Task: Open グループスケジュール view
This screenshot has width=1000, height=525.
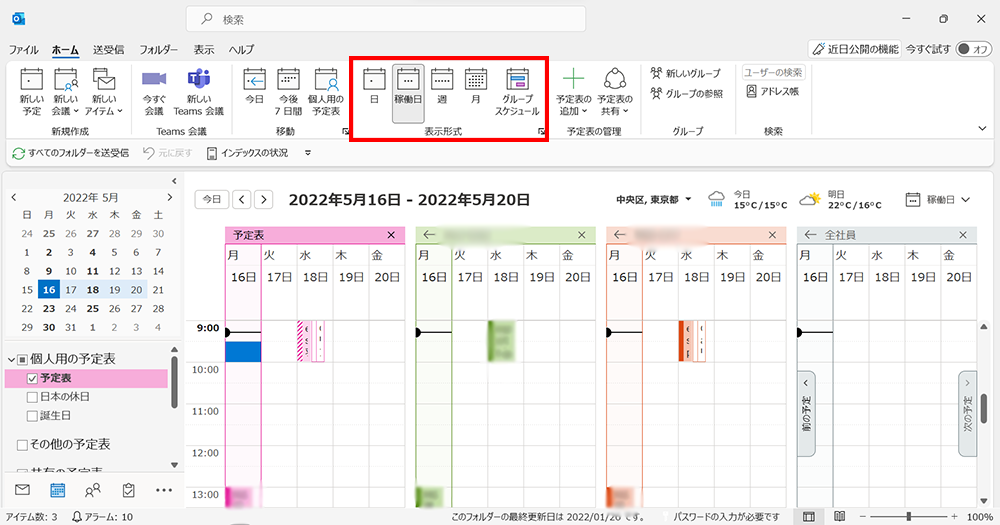Action: [x=517, y=90]
